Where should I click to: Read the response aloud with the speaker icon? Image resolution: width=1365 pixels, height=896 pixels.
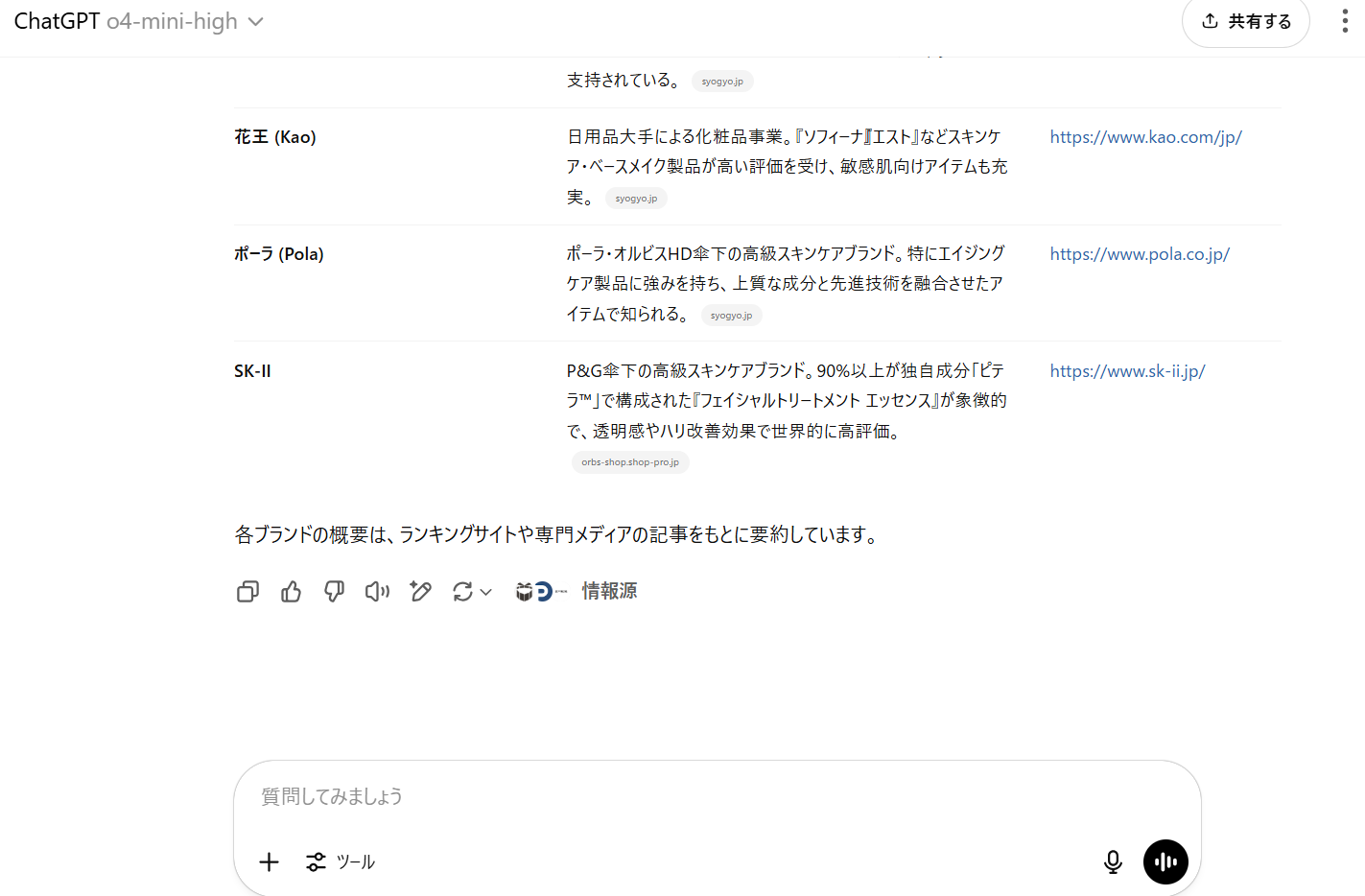coord(377,592)
